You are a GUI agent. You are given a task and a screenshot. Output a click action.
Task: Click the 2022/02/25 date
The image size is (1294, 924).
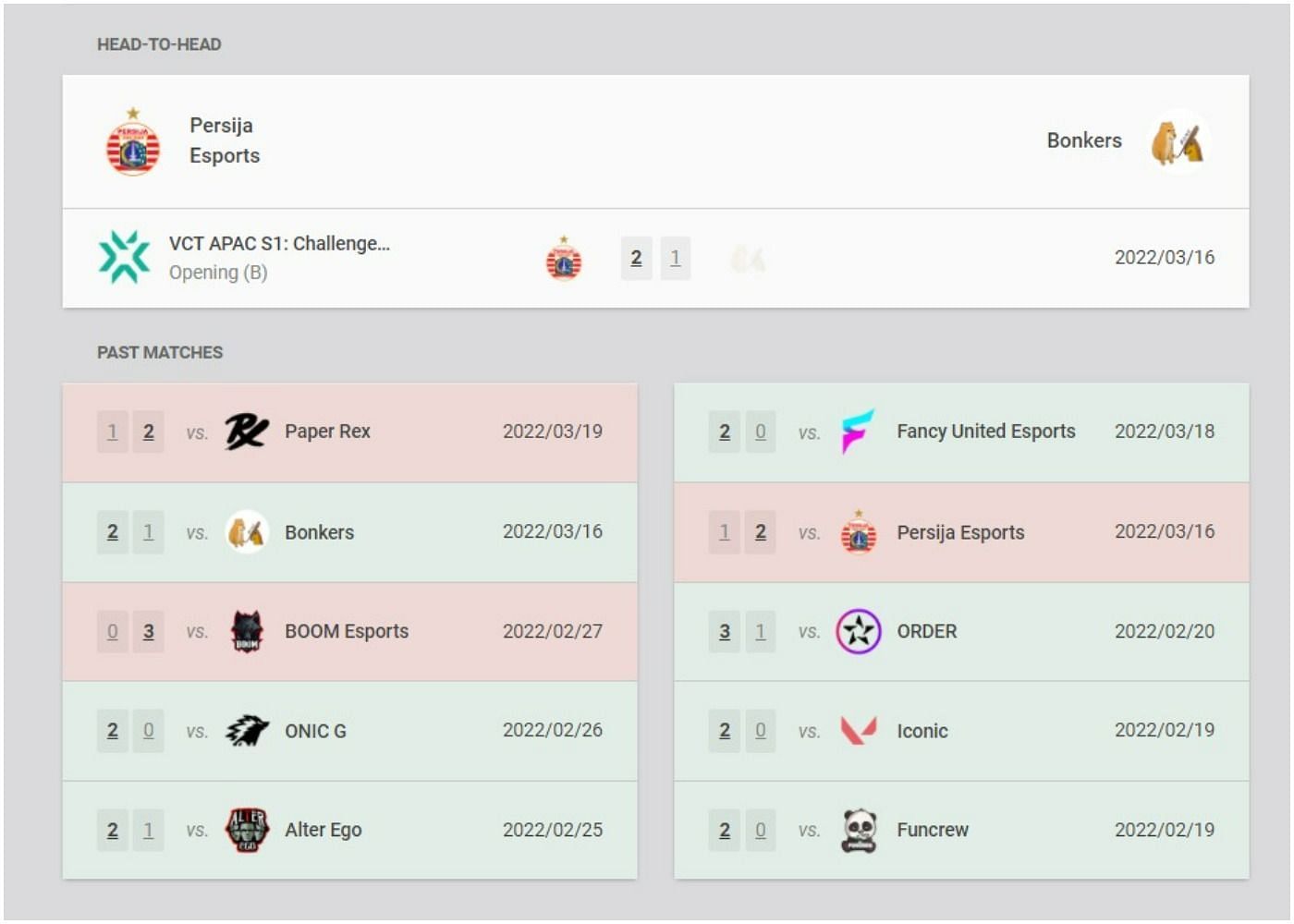(x=553, y=830)
